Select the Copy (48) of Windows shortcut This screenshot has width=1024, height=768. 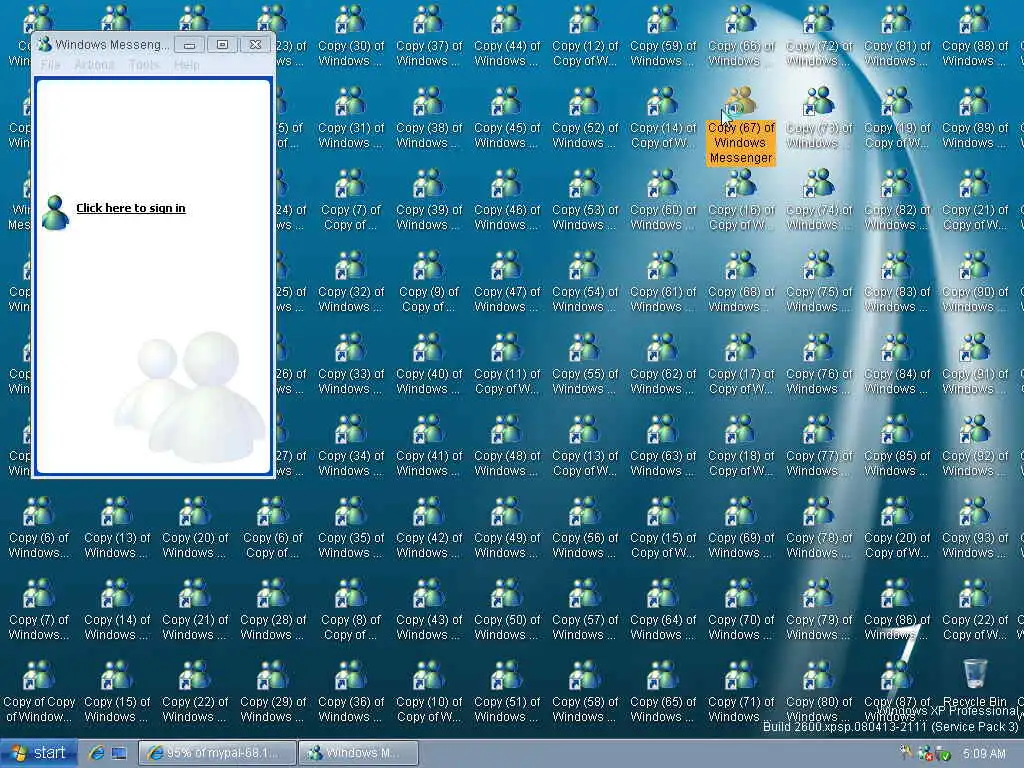click(507, 445)
